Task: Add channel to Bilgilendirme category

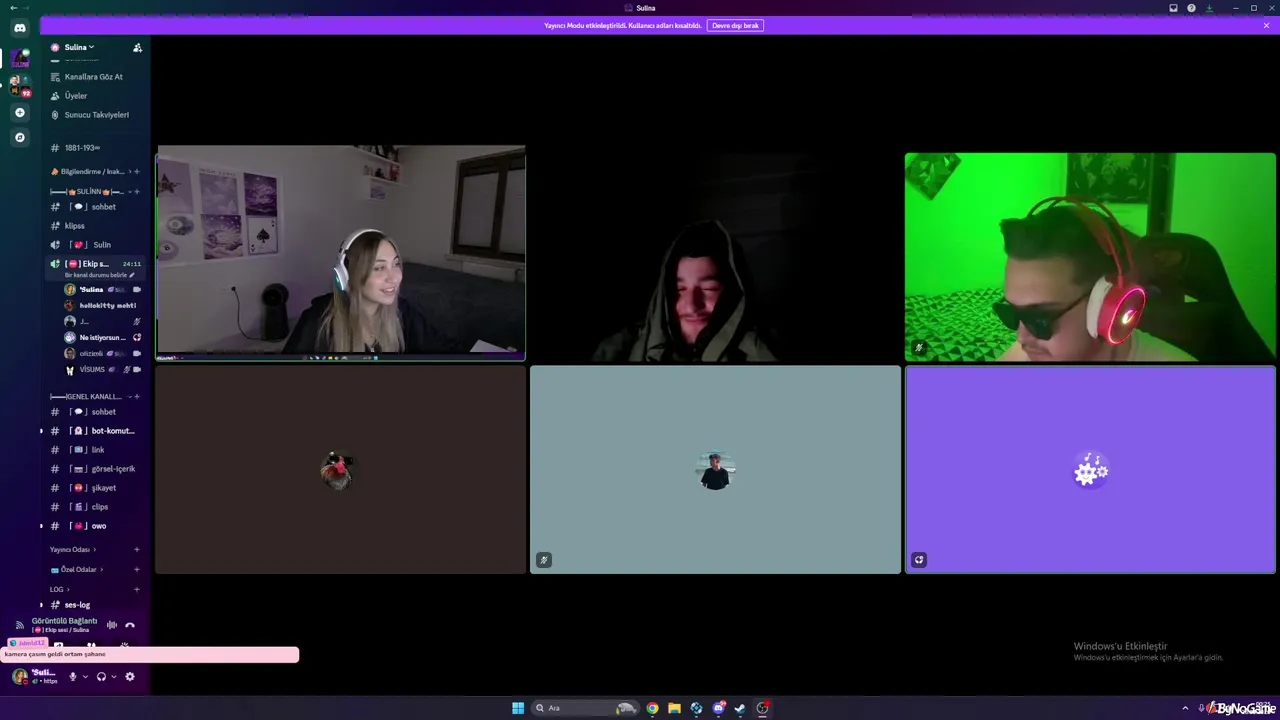Action: pos(137,172)
